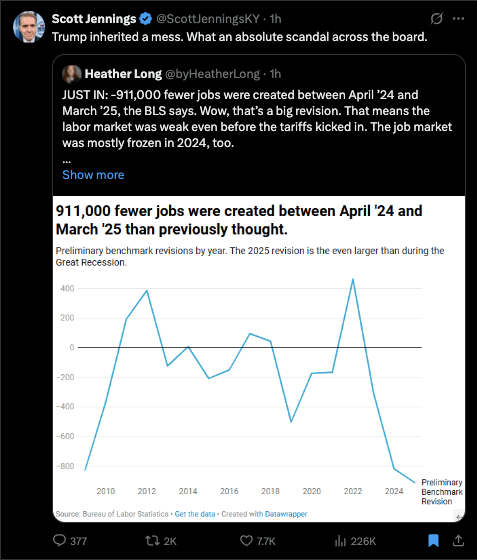Open the @ScottJenningsKY handle
The image size is (477, 560).
pyautogui.click(x=208, y=19)
